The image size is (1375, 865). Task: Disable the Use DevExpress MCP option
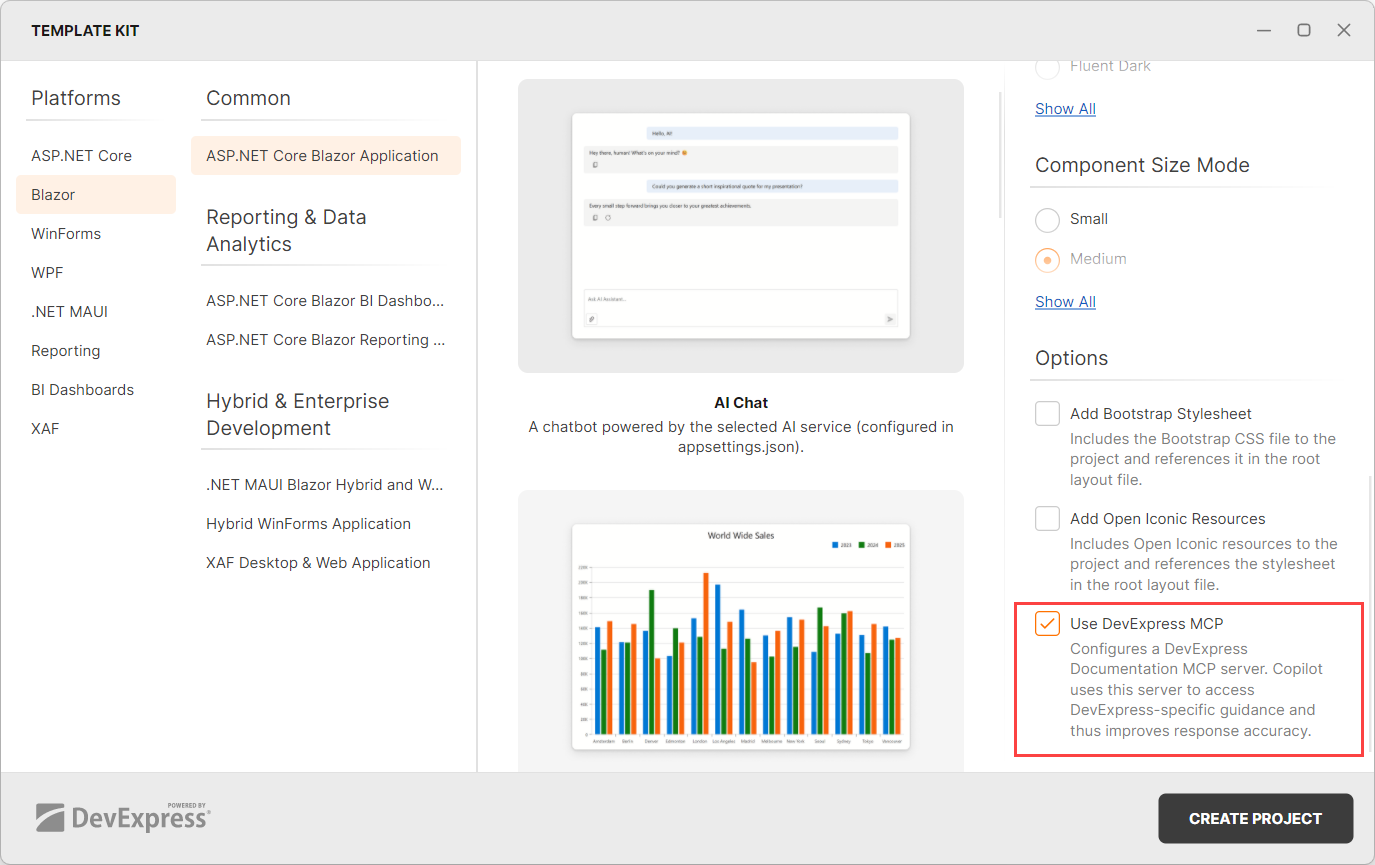tap(1047, 623)
